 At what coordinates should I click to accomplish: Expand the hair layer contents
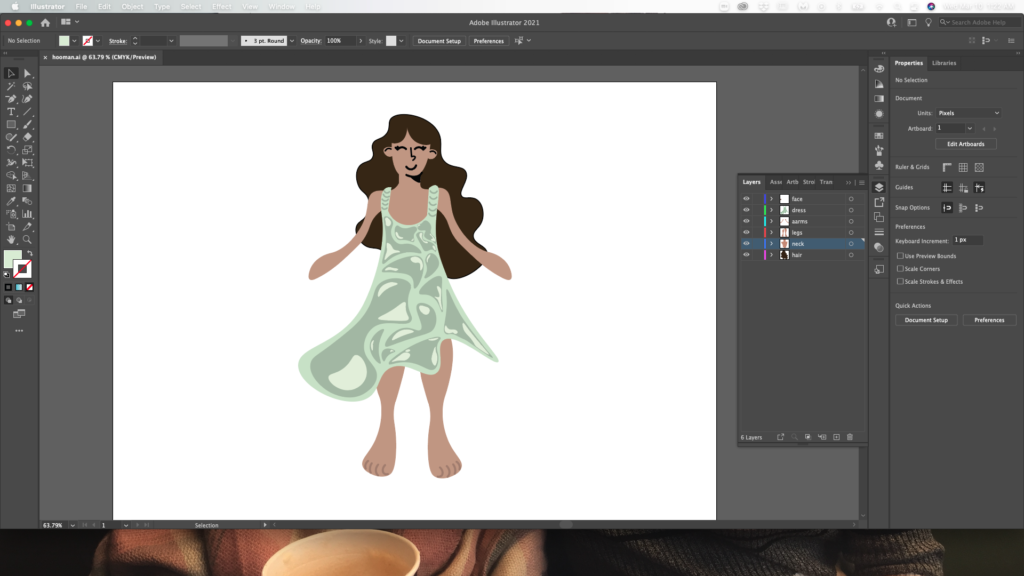click(x=771, y=255)
